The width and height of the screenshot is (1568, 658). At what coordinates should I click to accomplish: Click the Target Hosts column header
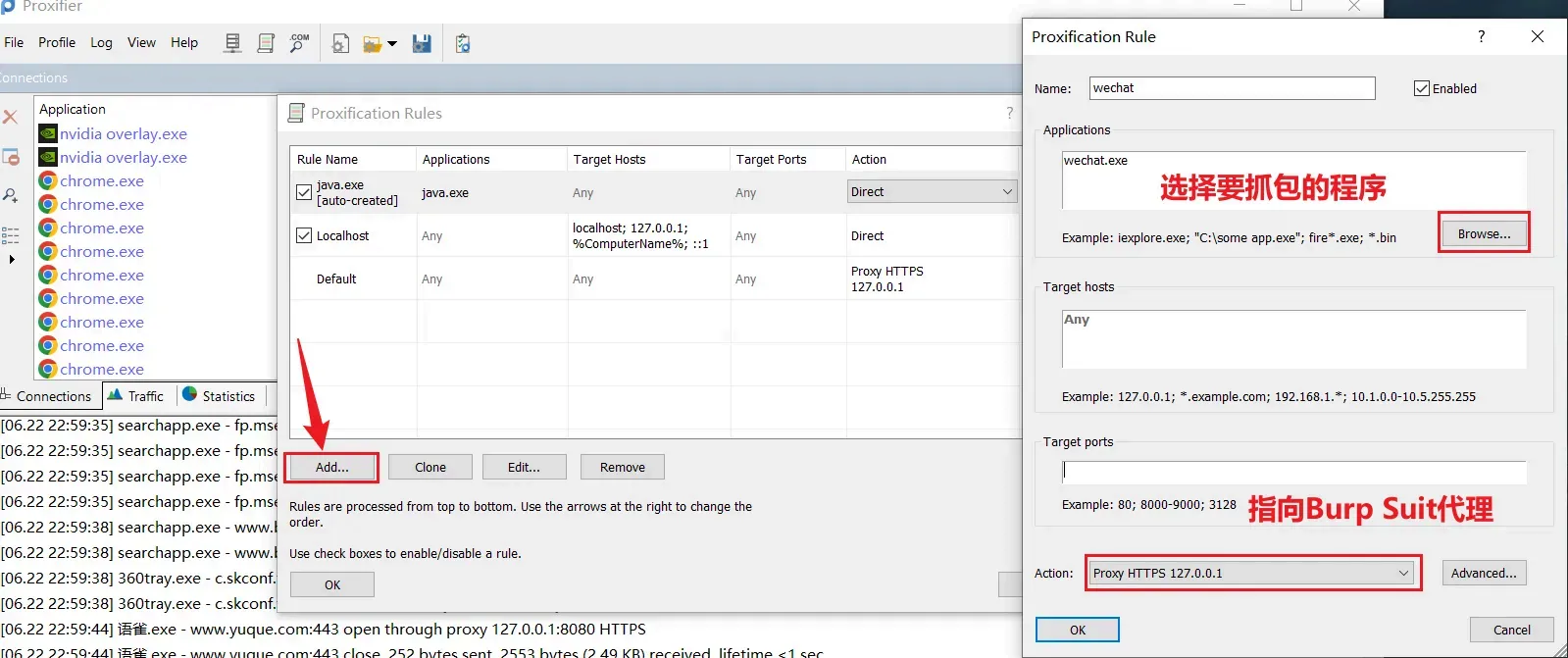pos(649,159)
